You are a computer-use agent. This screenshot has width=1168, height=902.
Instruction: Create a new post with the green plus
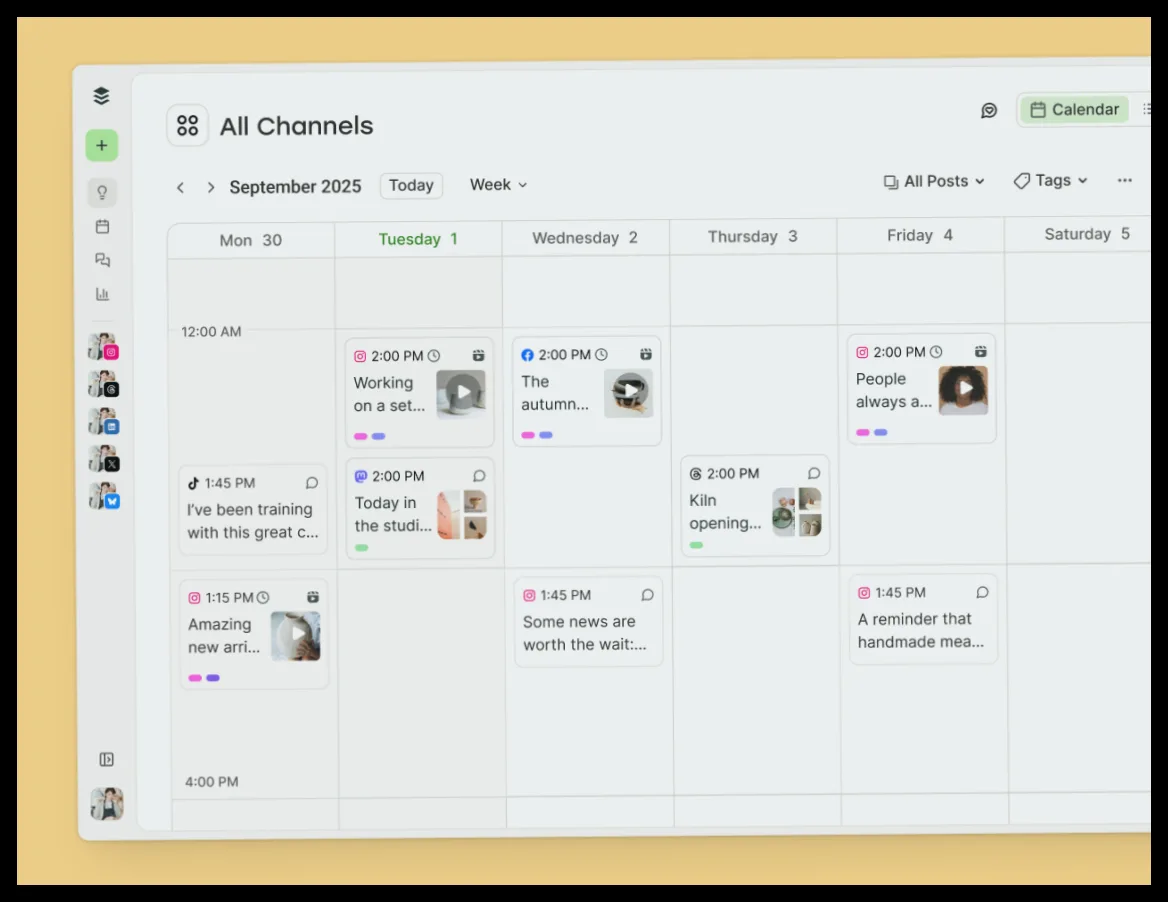pyautogui.click(x=102, y=145)
